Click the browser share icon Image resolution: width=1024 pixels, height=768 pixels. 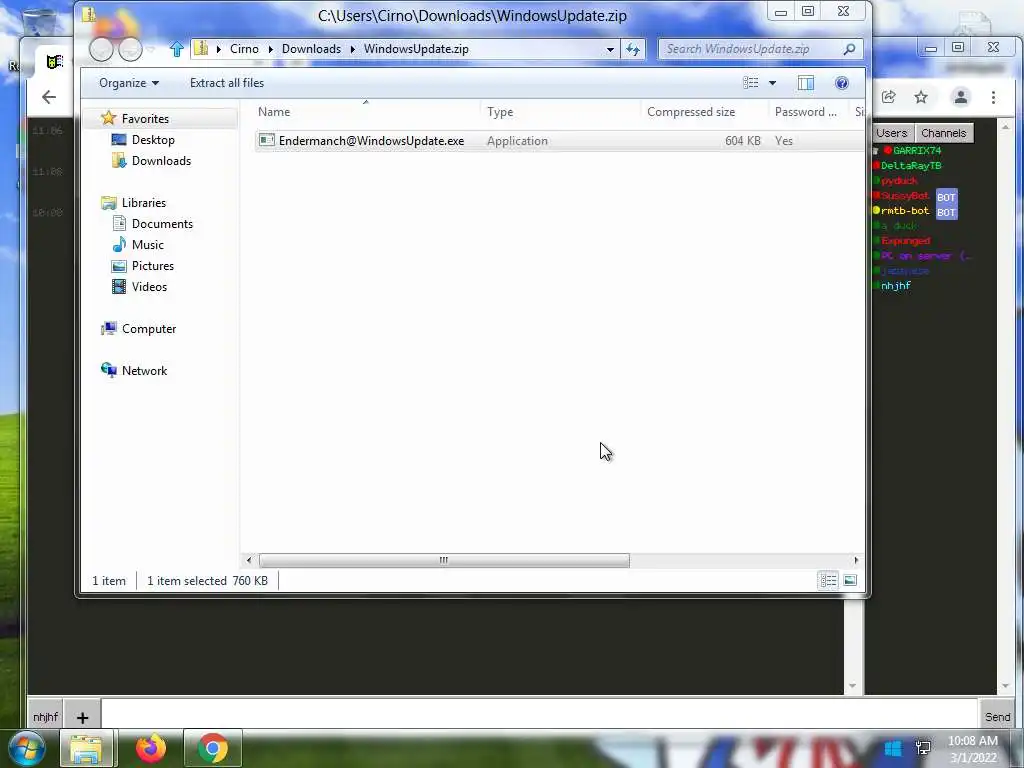tap(889, 97)
